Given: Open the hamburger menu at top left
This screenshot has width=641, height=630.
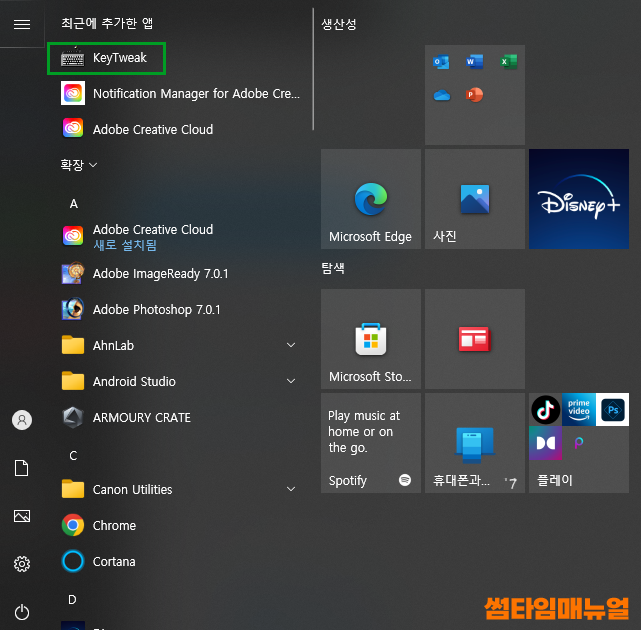Looking at the screenshot, I should click(x=22, y=24).
